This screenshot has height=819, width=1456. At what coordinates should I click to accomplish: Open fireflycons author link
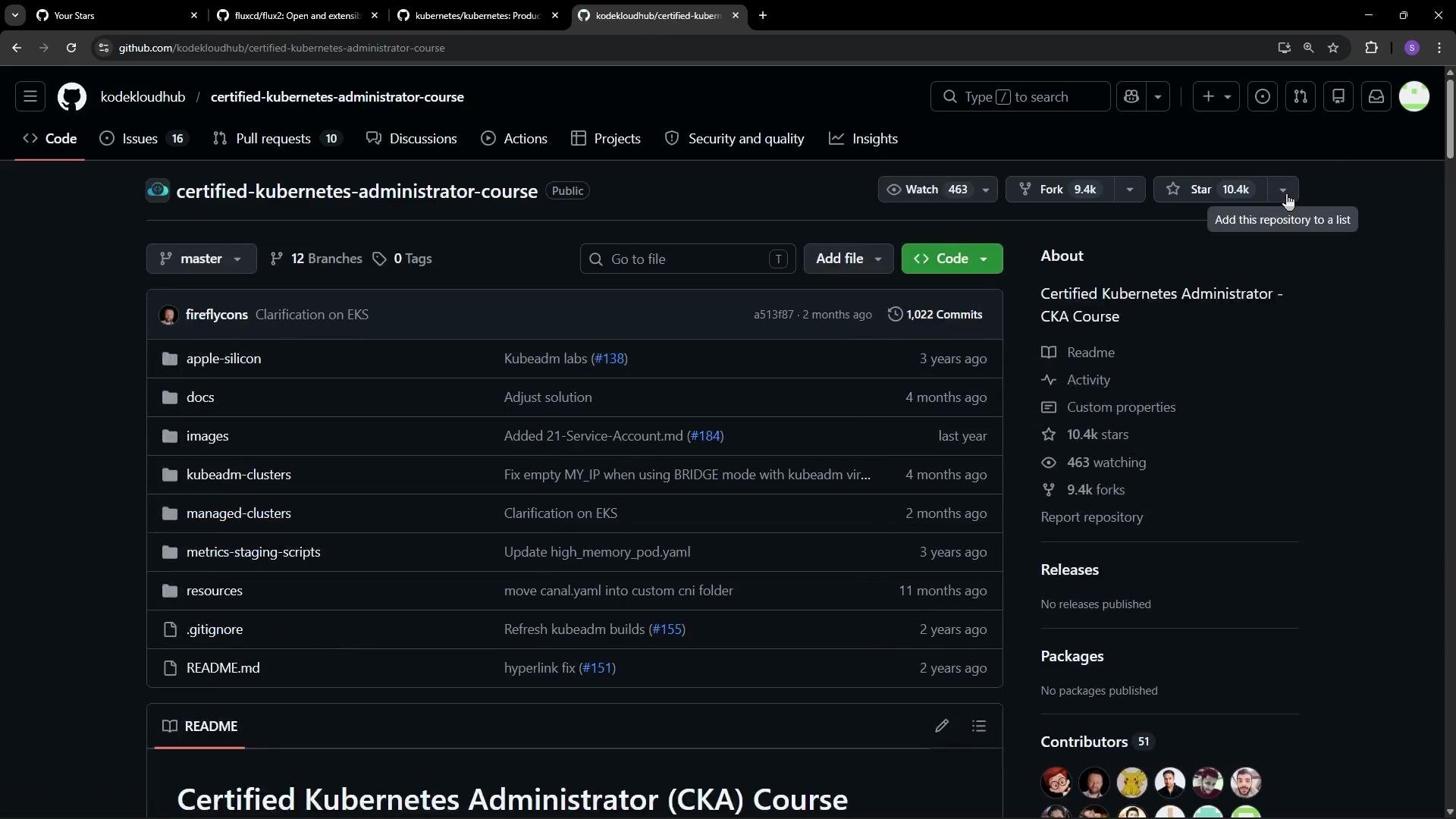tap(217, 315)
